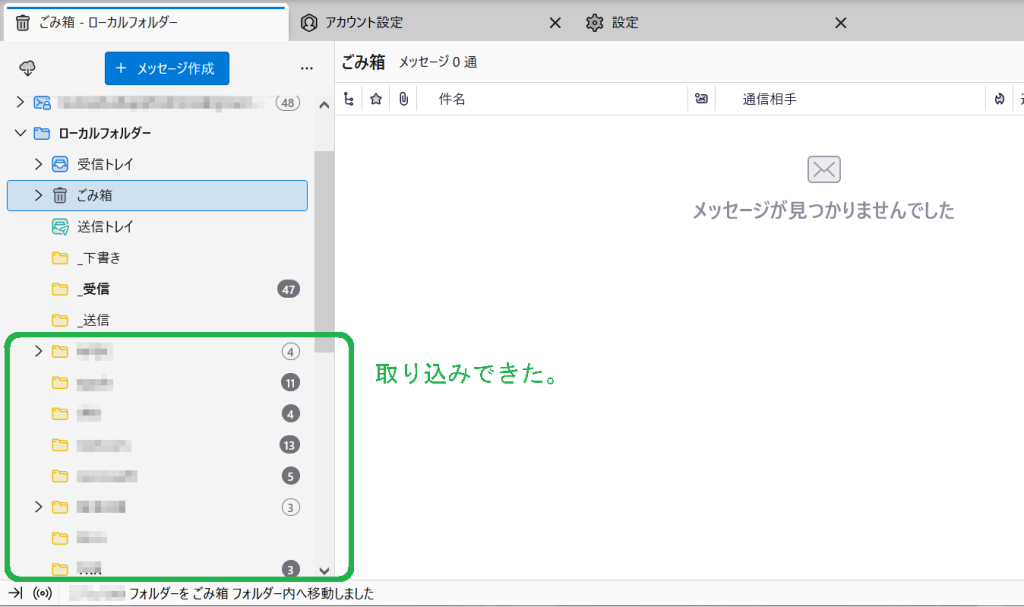This screenshot has width=1024, height=607.
Task: Open the folder pane options menu (three dots)
Action: (x=307, y=68)
